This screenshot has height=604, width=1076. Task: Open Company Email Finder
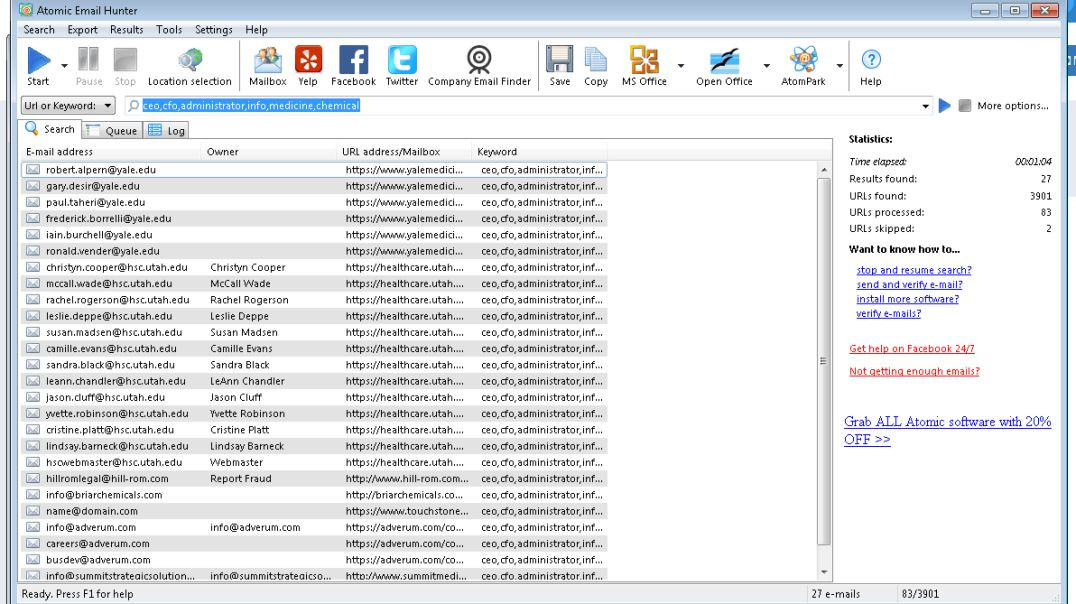pyautogui.click(x=479, y=66)
